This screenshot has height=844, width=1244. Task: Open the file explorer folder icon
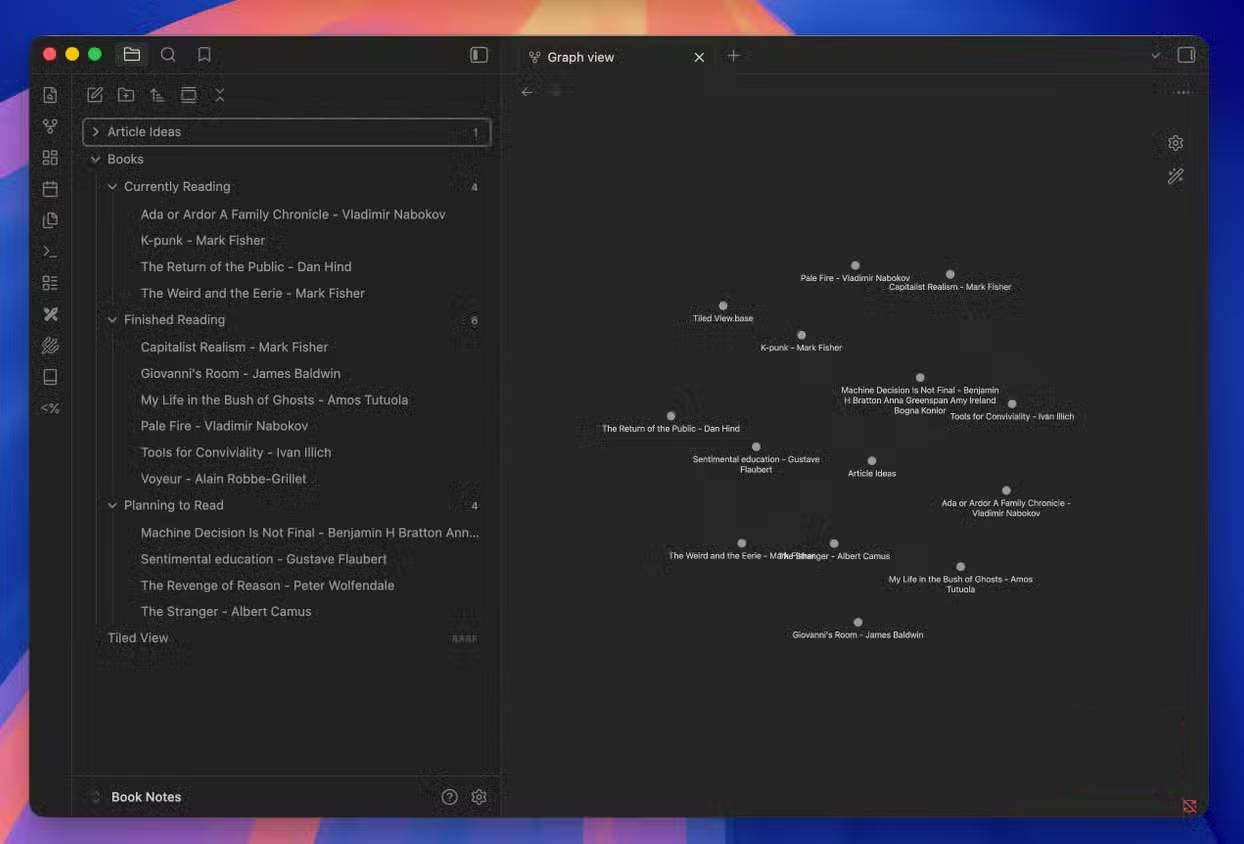tap(132, 55)
